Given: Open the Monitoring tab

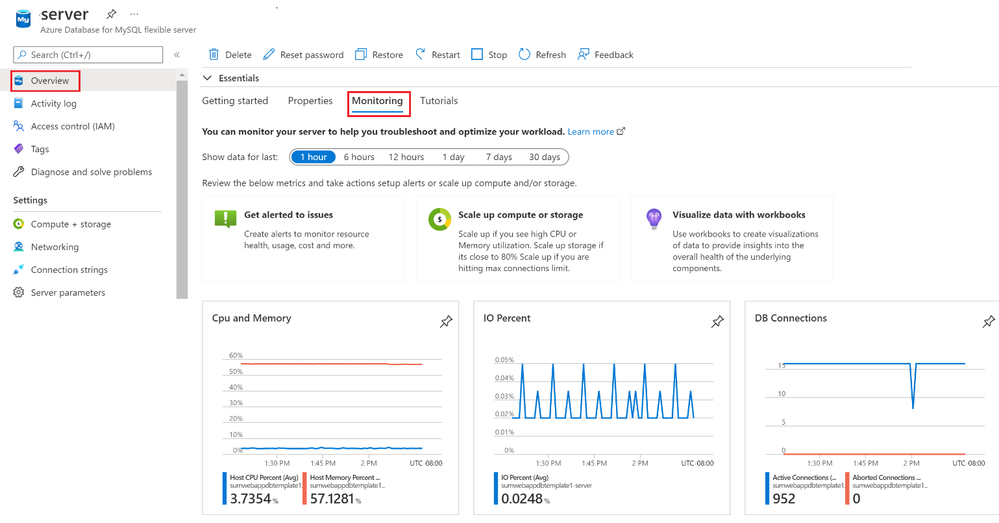Looking at the screenshot, I should [377, 101].
